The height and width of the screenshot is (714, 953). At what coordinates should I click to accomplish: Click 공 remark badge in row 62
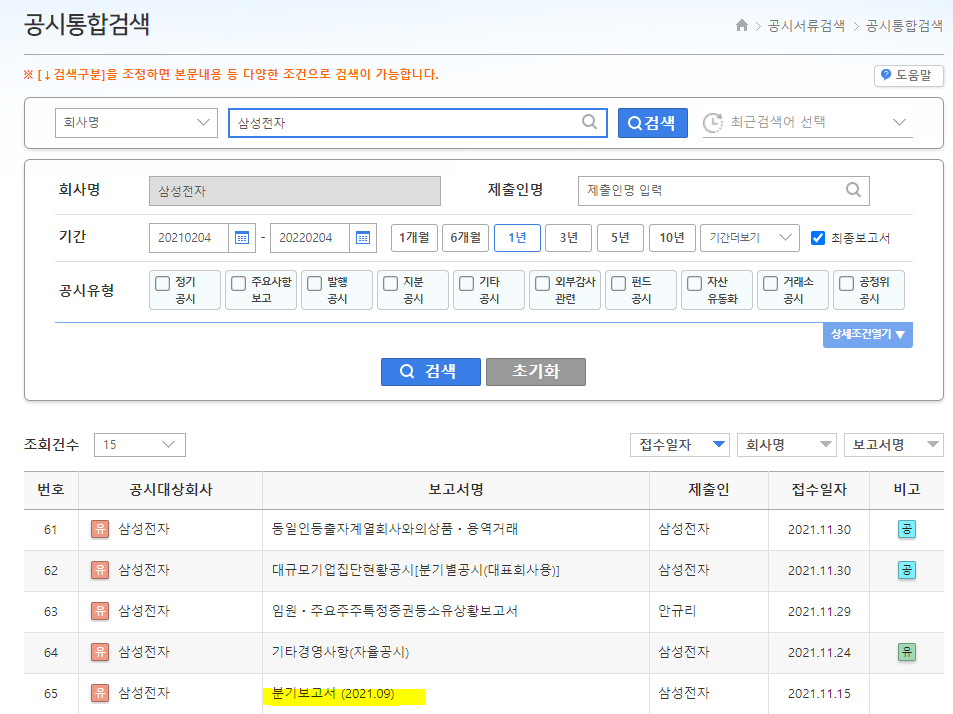907,570
